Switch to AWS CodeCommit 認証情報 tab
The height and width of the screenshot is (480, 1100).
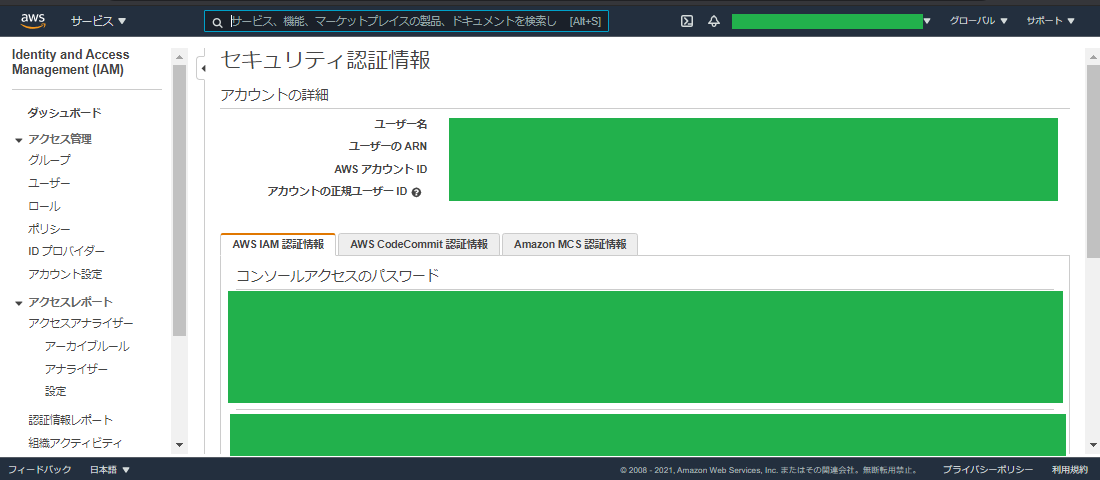[x=419, y=245]
